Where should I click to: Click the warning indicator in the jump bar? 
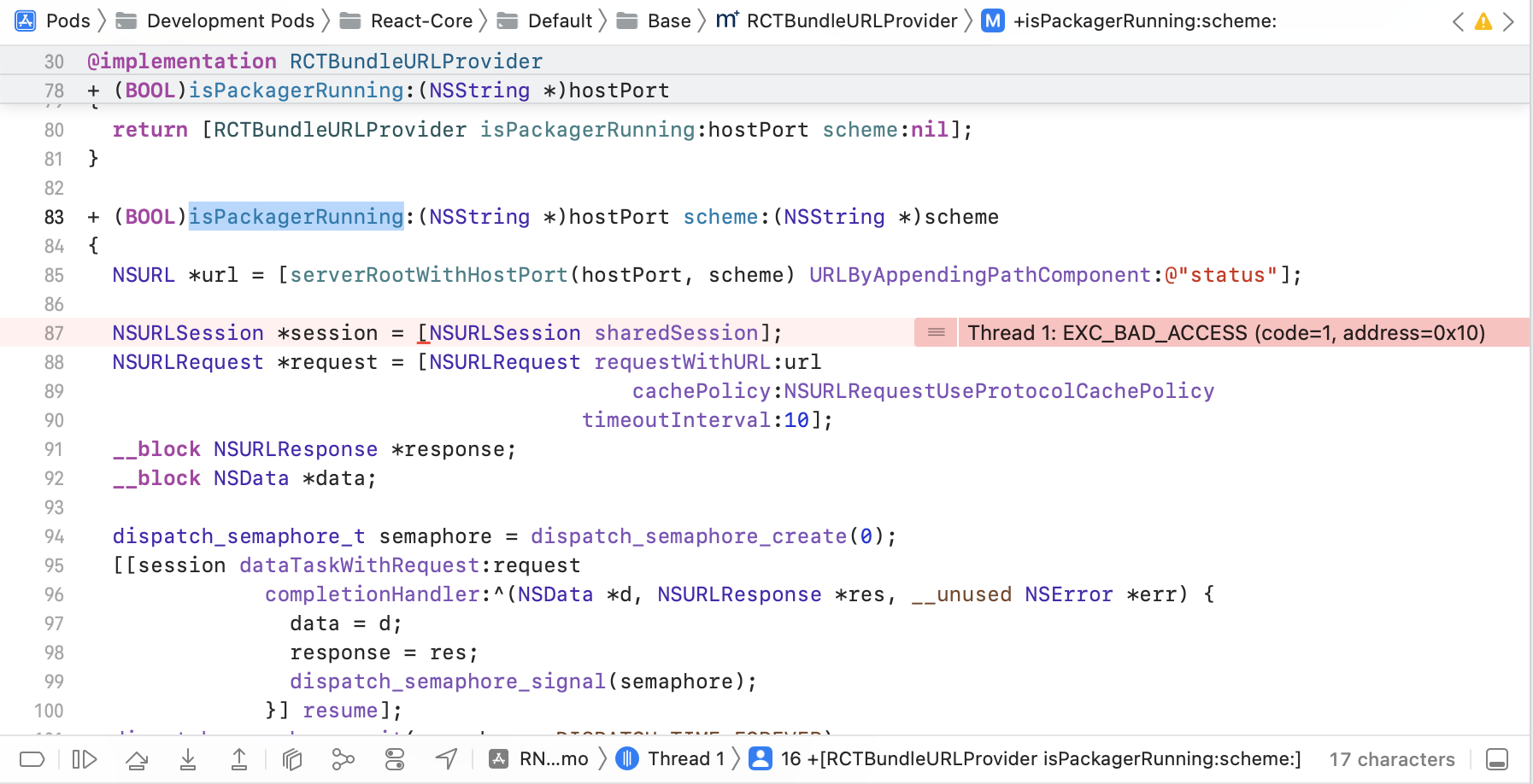coord(1483,20)
